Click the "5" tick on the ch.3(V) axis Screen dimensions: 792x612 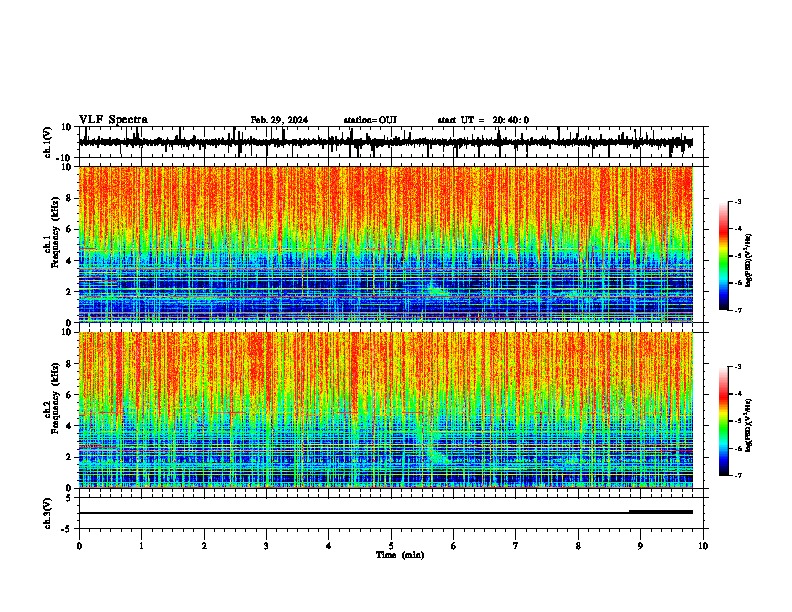pyautogui.click(x=69, y=498)
